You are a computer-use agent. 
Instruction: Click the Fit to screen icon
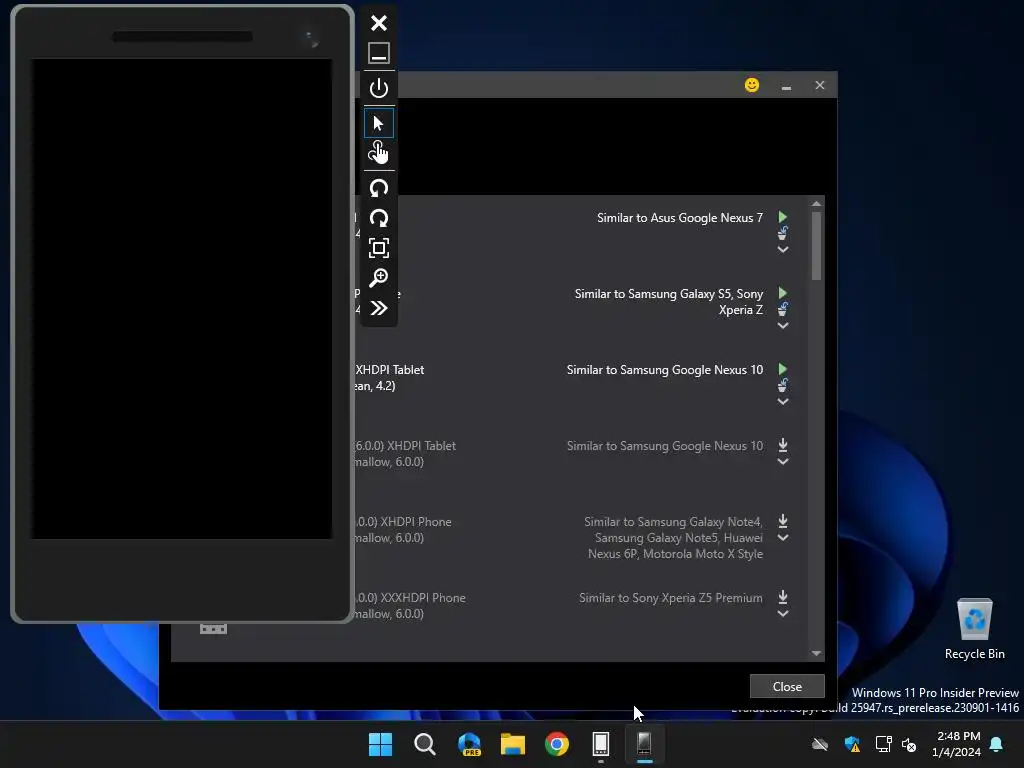[x=379, y=248]
